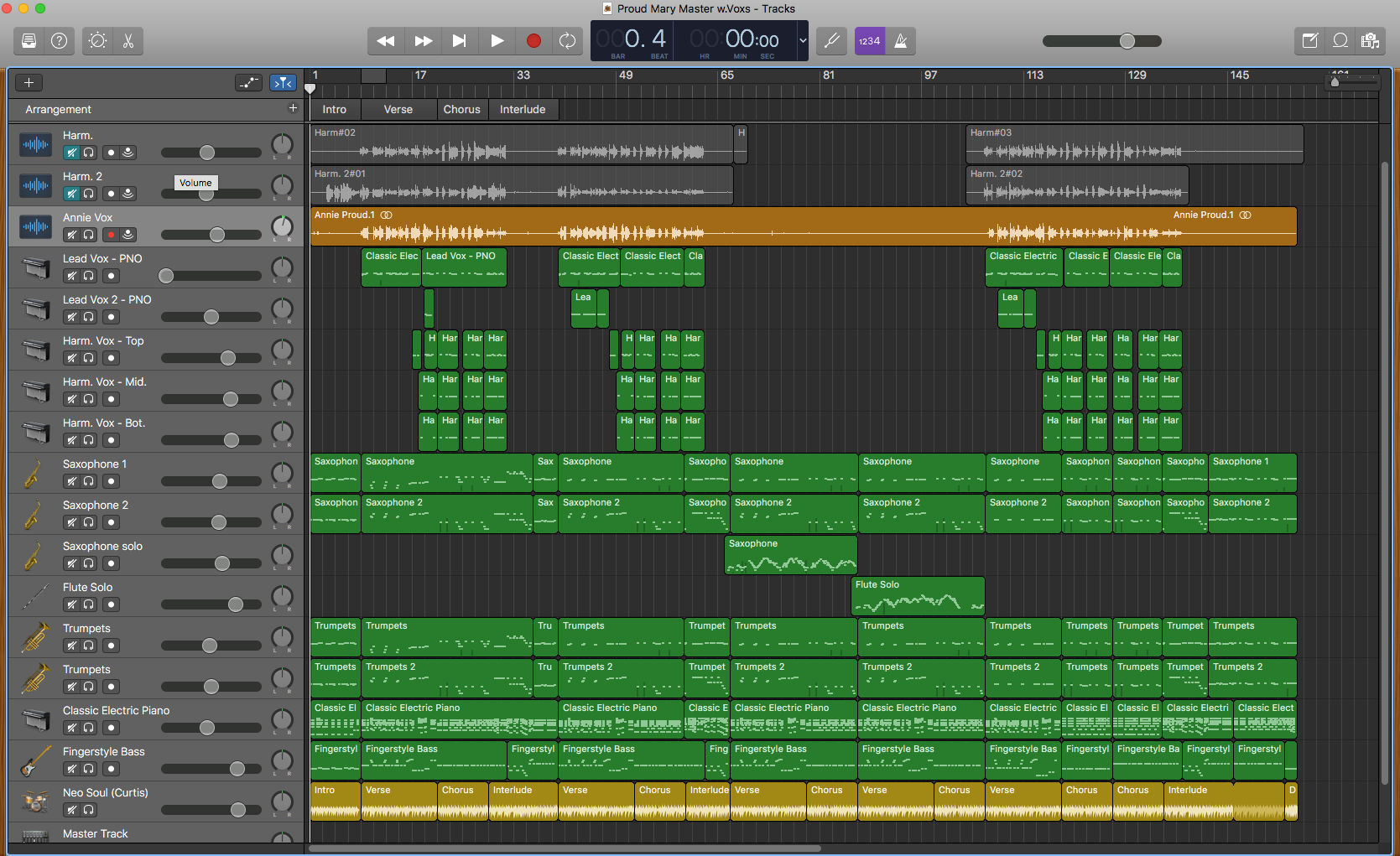Toggle the Catch Playhead button
The image size is (1400, 856).
click(283, 82)
